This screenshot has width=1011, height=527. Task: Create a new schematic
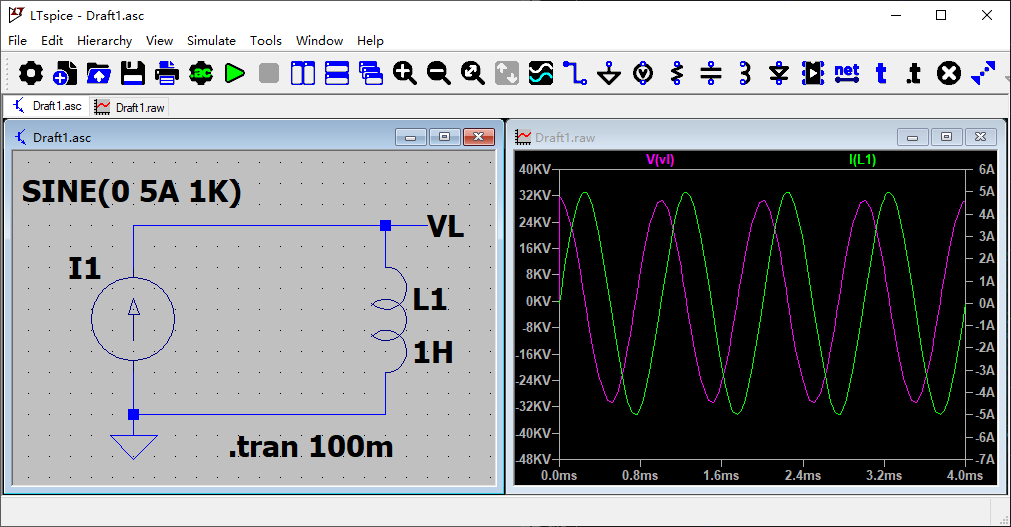pos(64,73)
